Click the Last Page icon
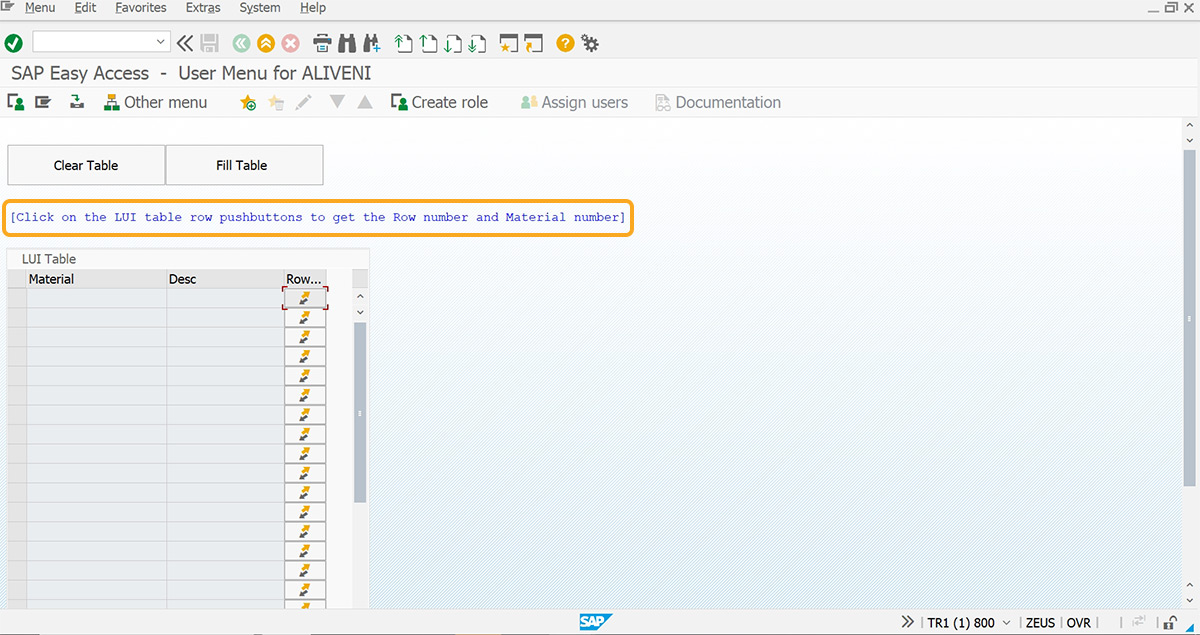The height and width of the screenshot is (635, 1200). 477,43
